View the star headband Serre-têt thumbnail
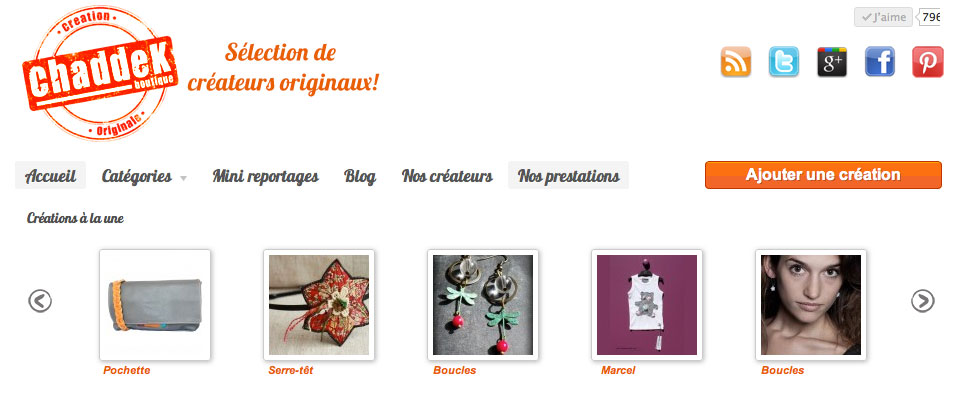 click(x=319, y=305)
